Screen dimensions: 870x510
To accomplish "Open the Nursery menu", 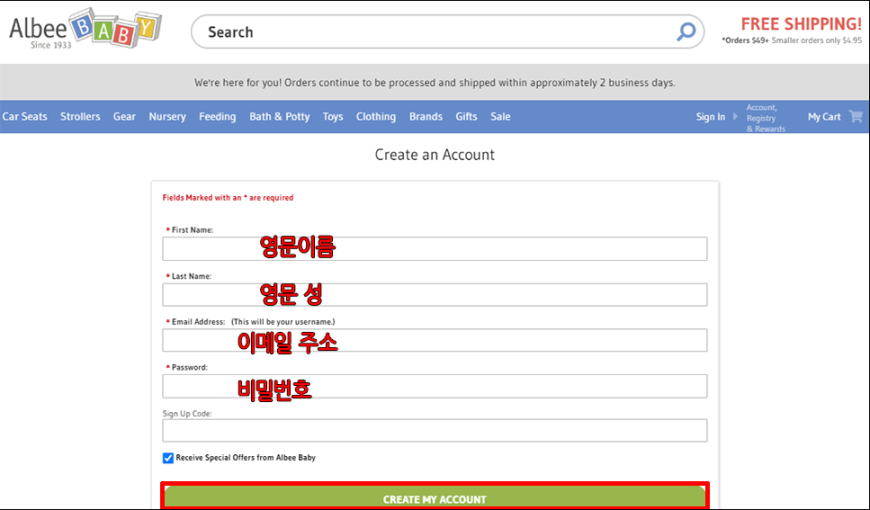I will [167, 117].
